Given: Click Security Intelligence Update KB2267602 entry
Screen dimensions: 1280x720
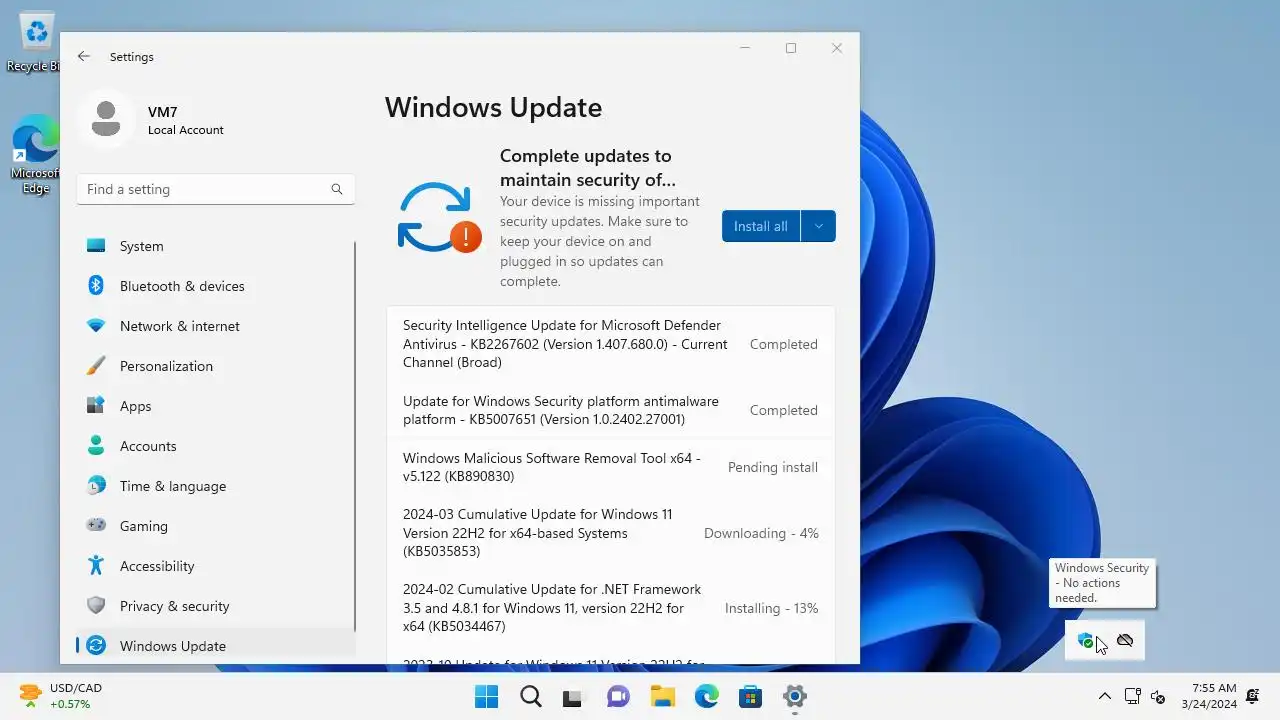Looking at the screenshot, I should point(610,344).
